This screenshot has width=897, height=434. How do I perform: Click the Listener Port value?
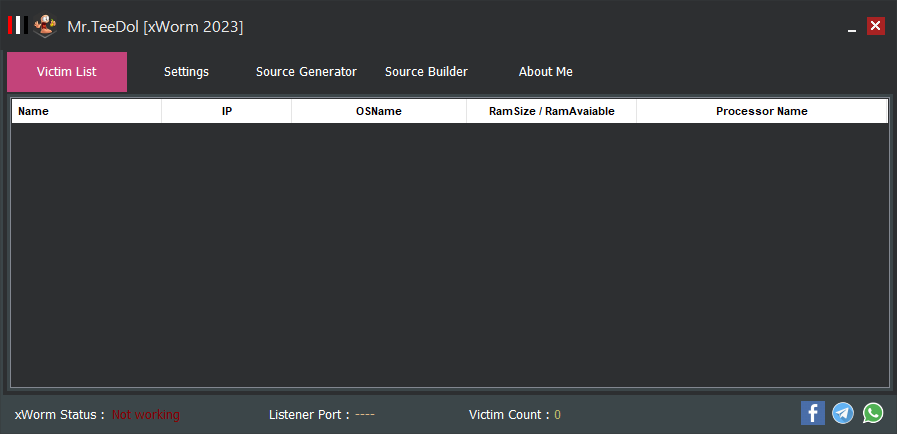(365, 414)
